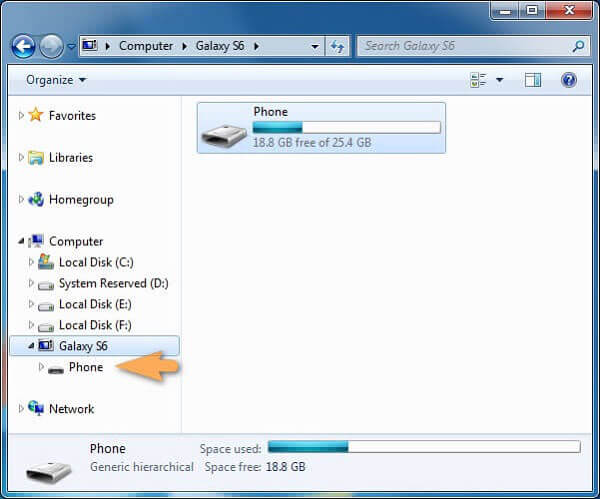Select Local Disk (F:) in the tree
Screen dimensions: 600x499
95,325
